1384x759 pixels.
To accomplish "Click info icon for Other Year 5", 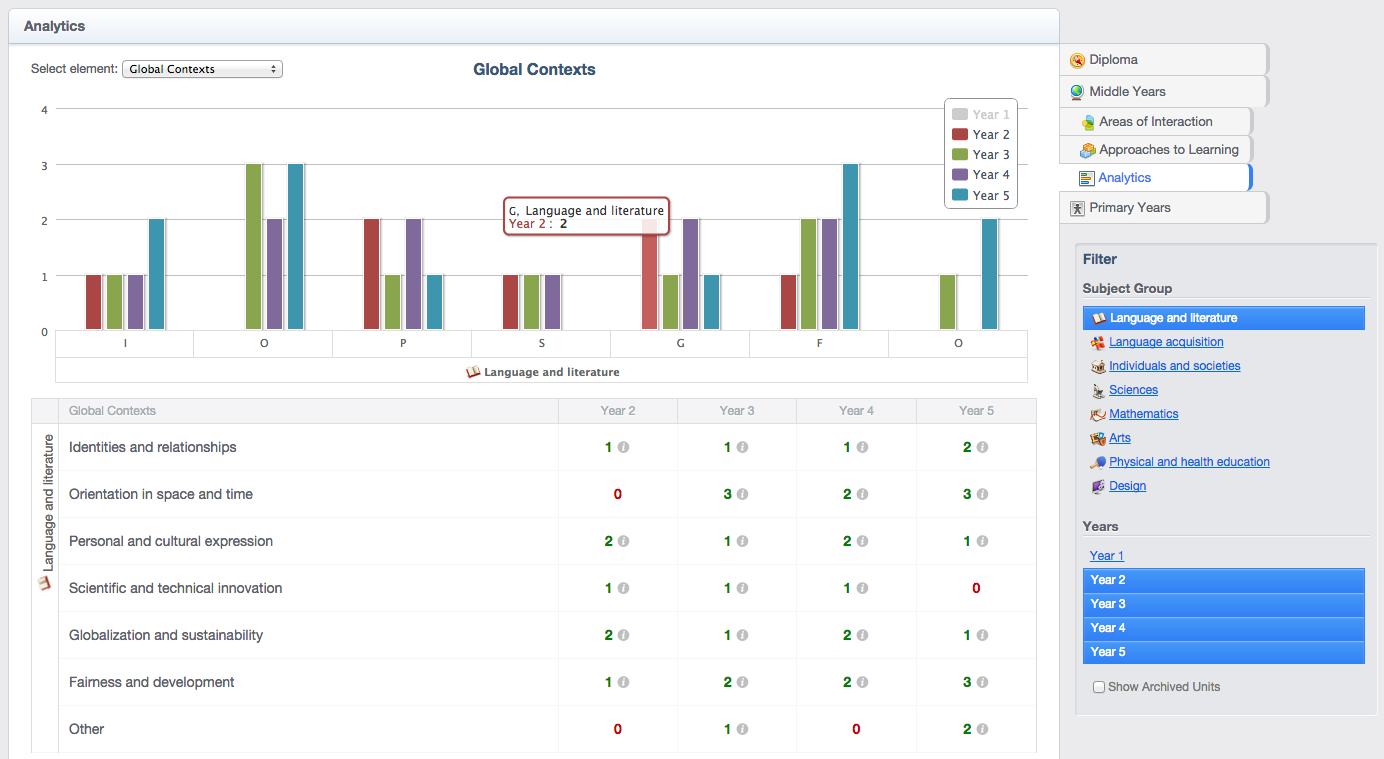I will tap(982, 729).
